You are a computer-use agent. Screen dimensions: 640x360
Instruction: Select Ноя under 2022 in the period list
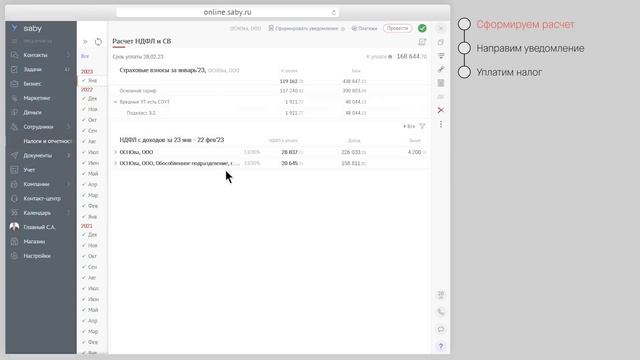[92, 109]
